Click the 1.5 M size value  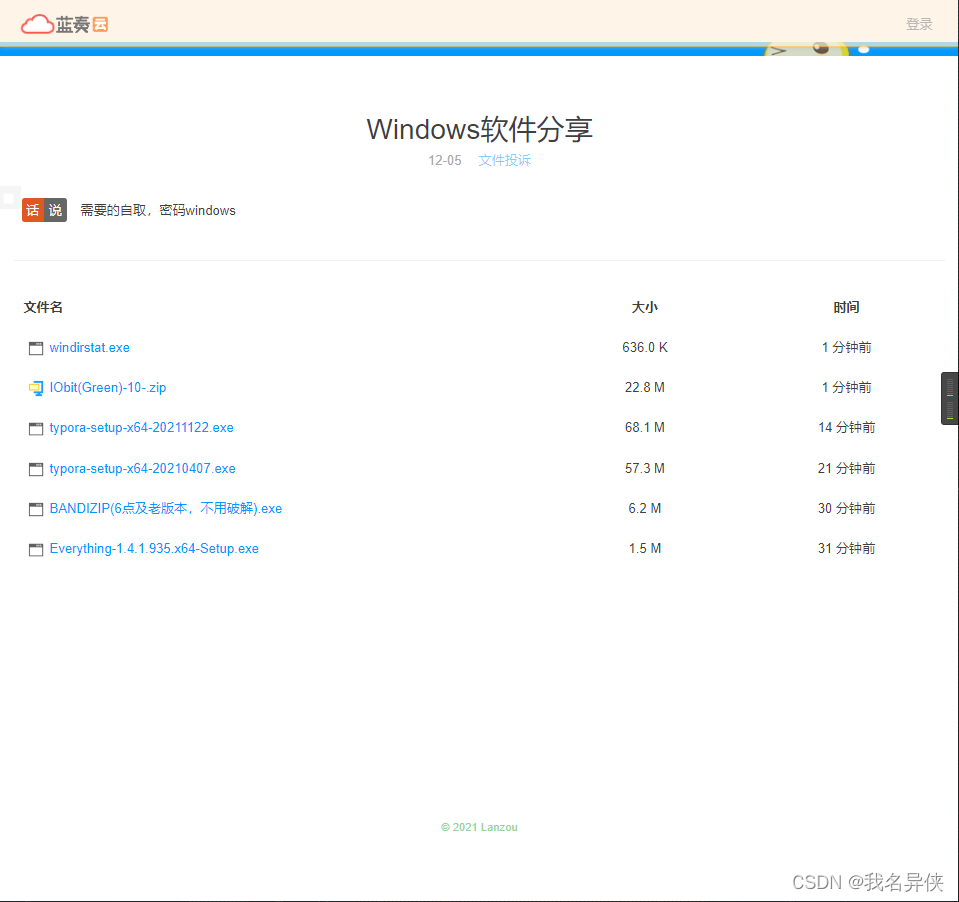click(645, 549)
